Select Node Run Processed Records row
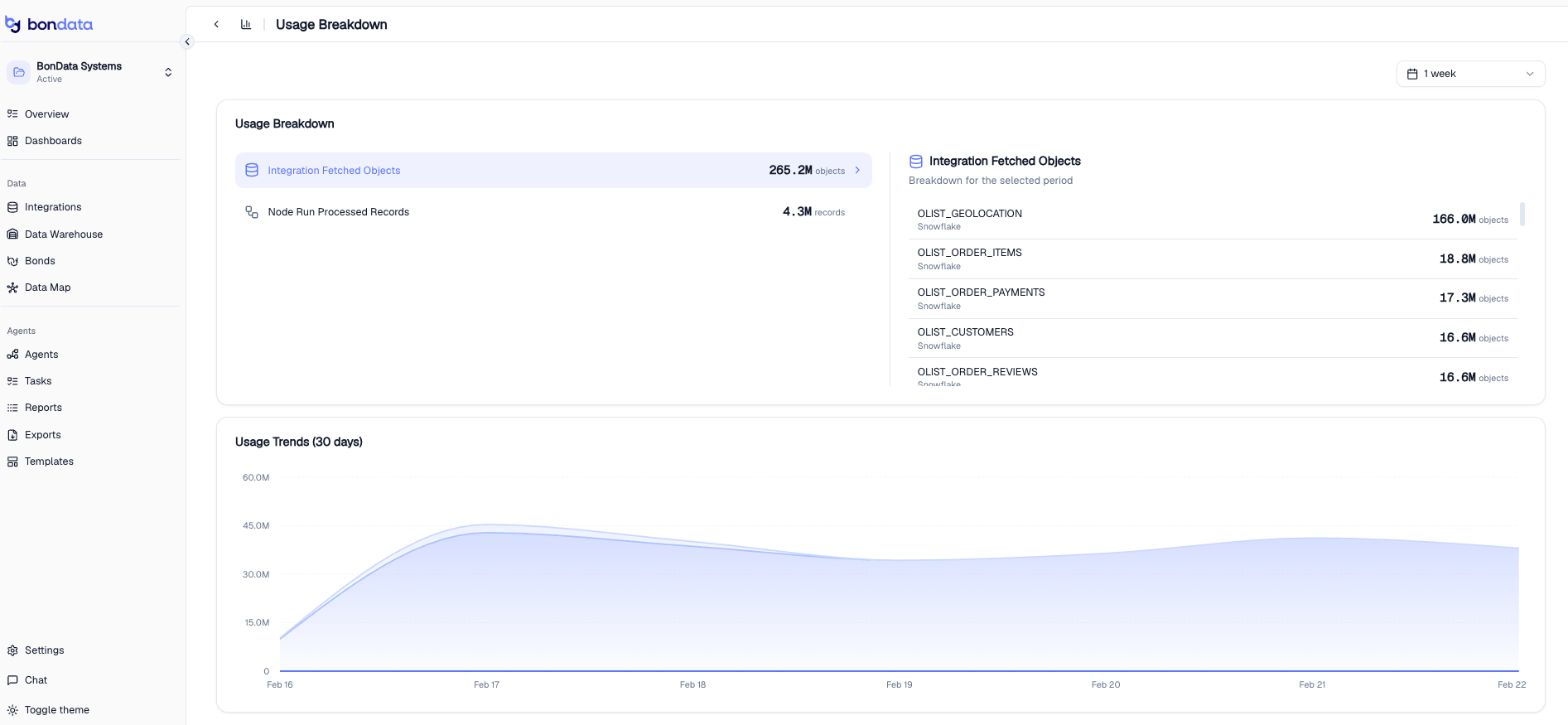 point(553,212)
